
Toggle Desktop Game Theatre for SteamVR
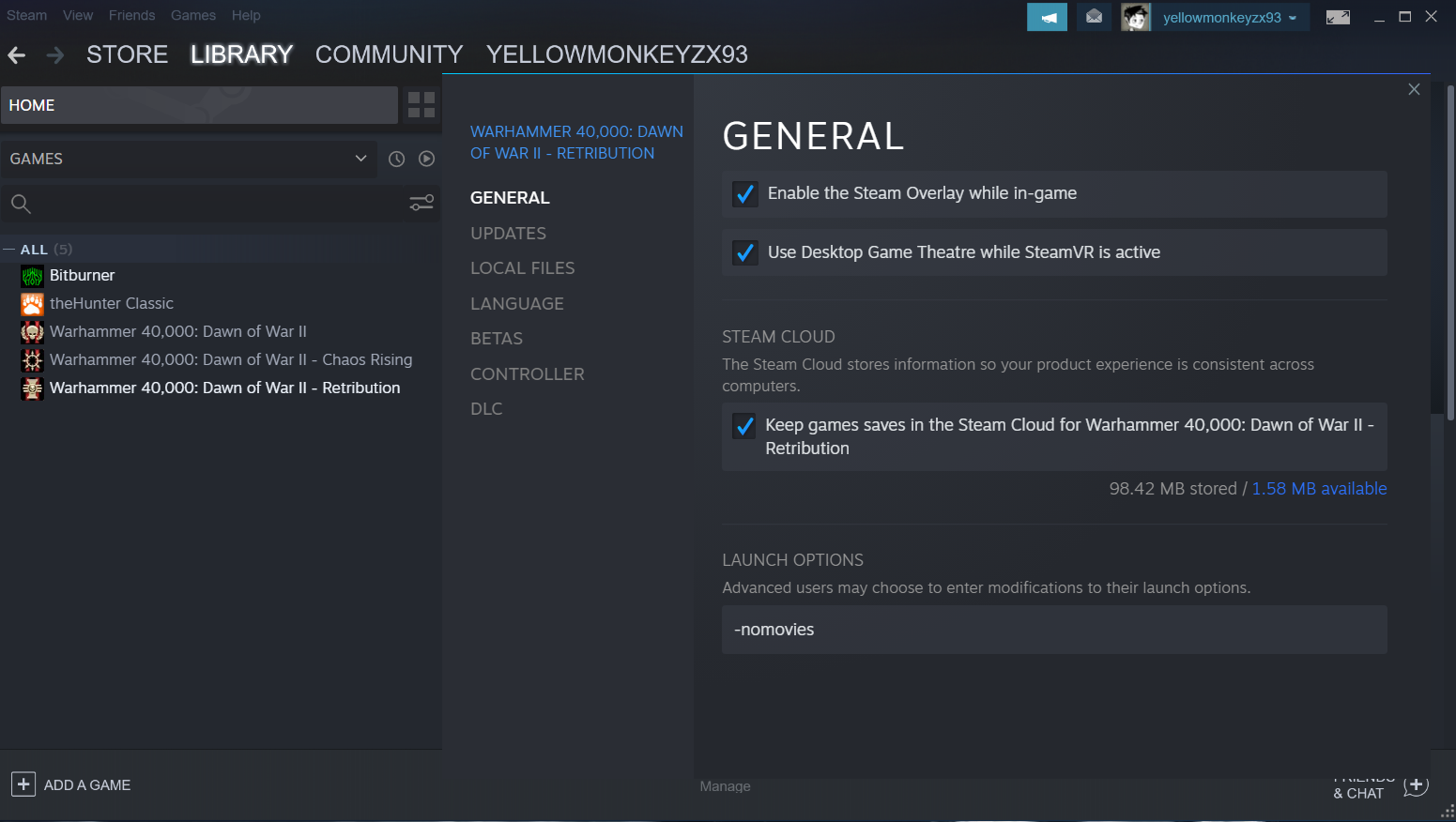[x=745, y=252]
